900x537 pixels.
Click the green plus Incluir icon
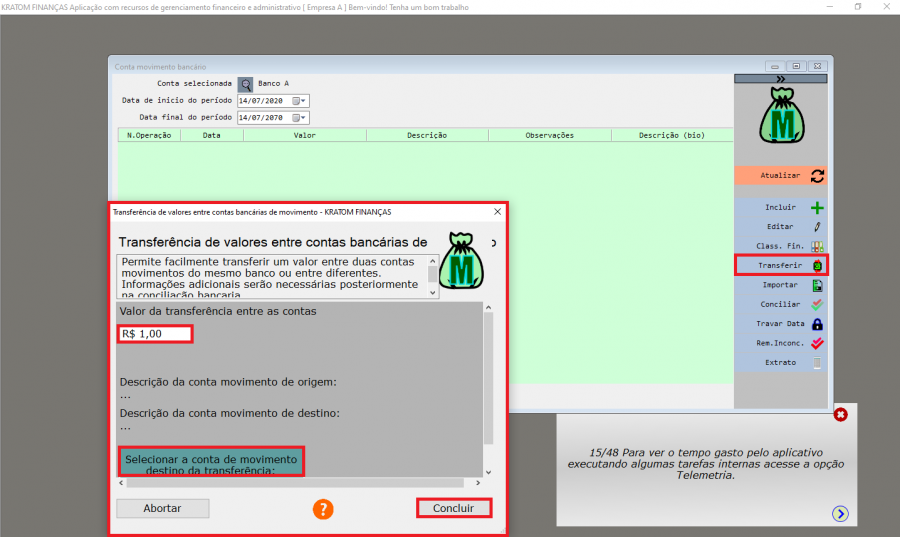(x=817, y=208)
